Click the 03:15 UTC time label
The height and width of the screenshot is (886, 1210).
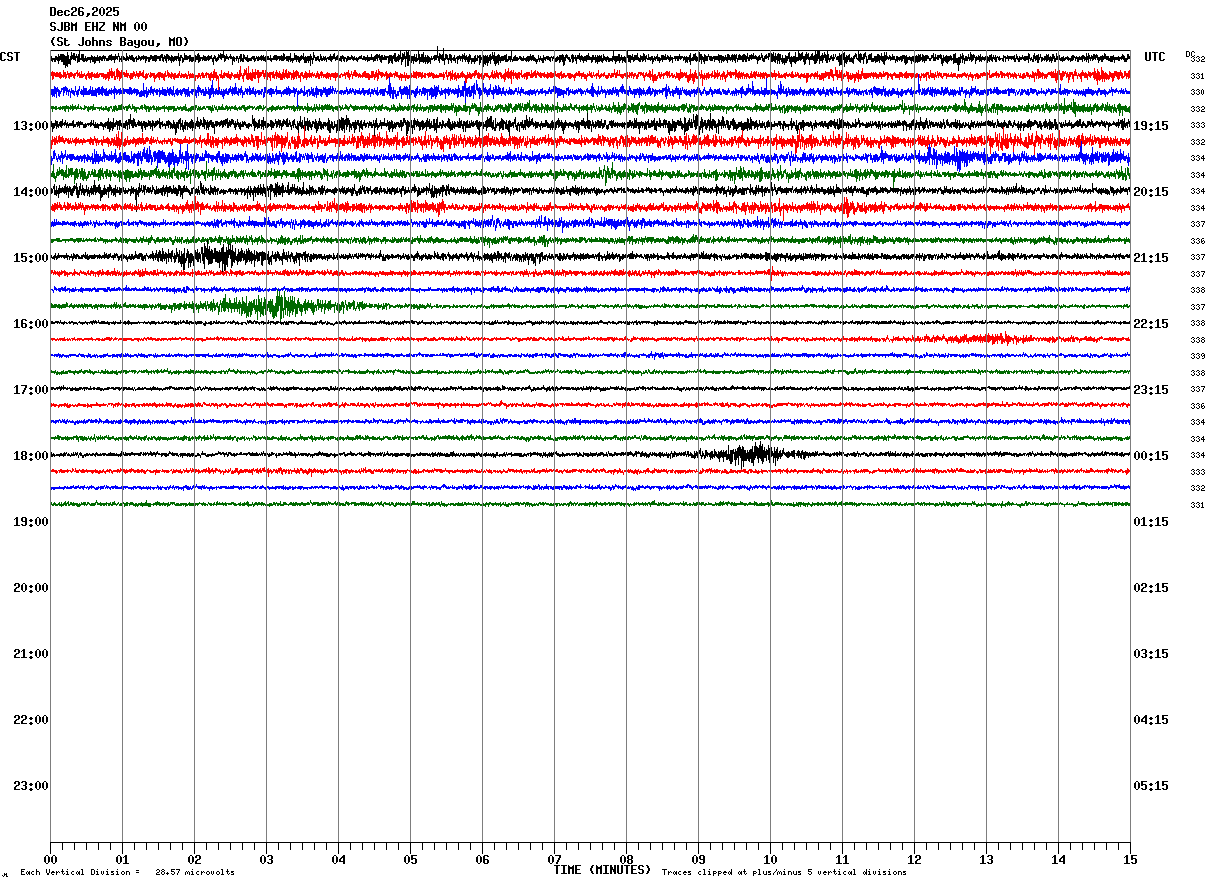click(x=1151, y=654)
